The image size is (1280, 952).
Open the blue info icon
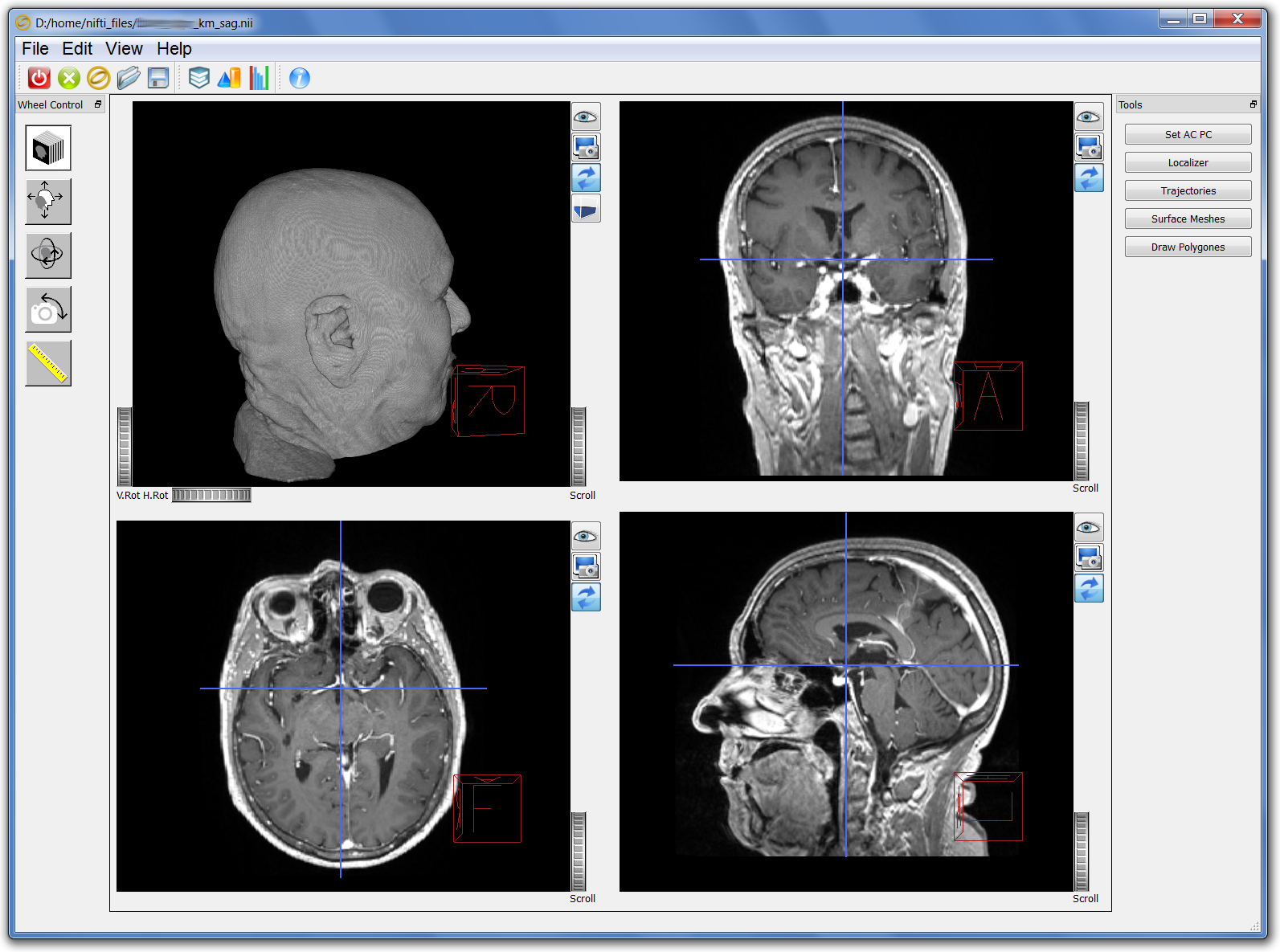coord(300,78)
